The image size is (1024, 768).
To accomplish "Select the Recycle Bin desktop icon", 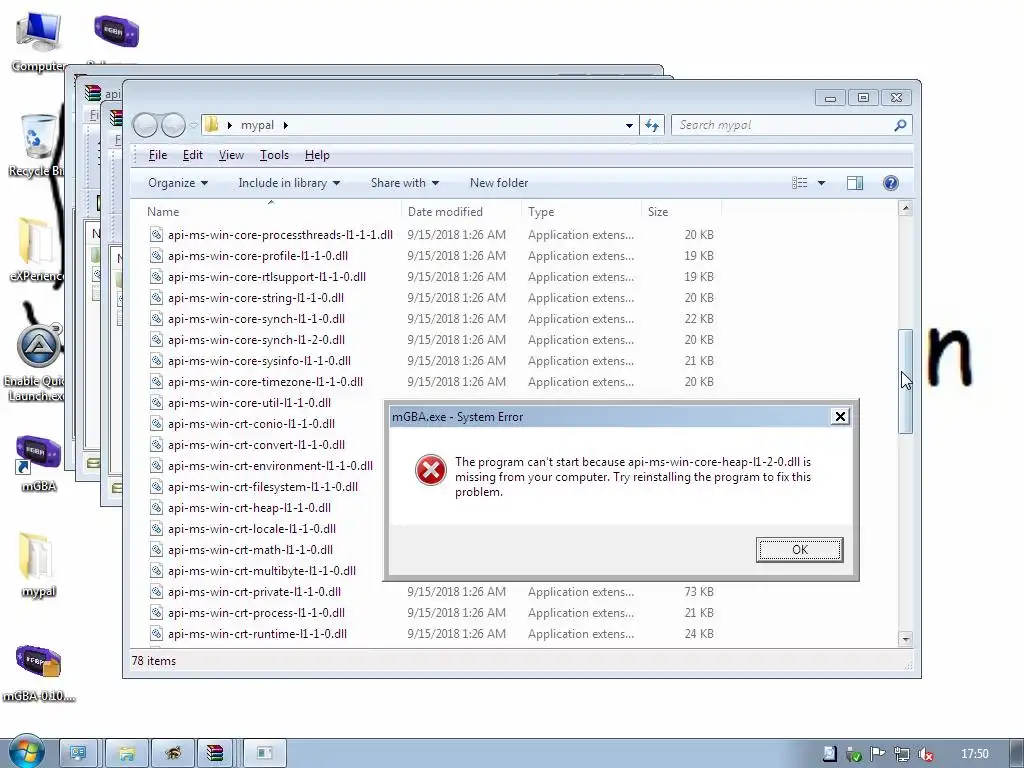I will tap(37, 145).
